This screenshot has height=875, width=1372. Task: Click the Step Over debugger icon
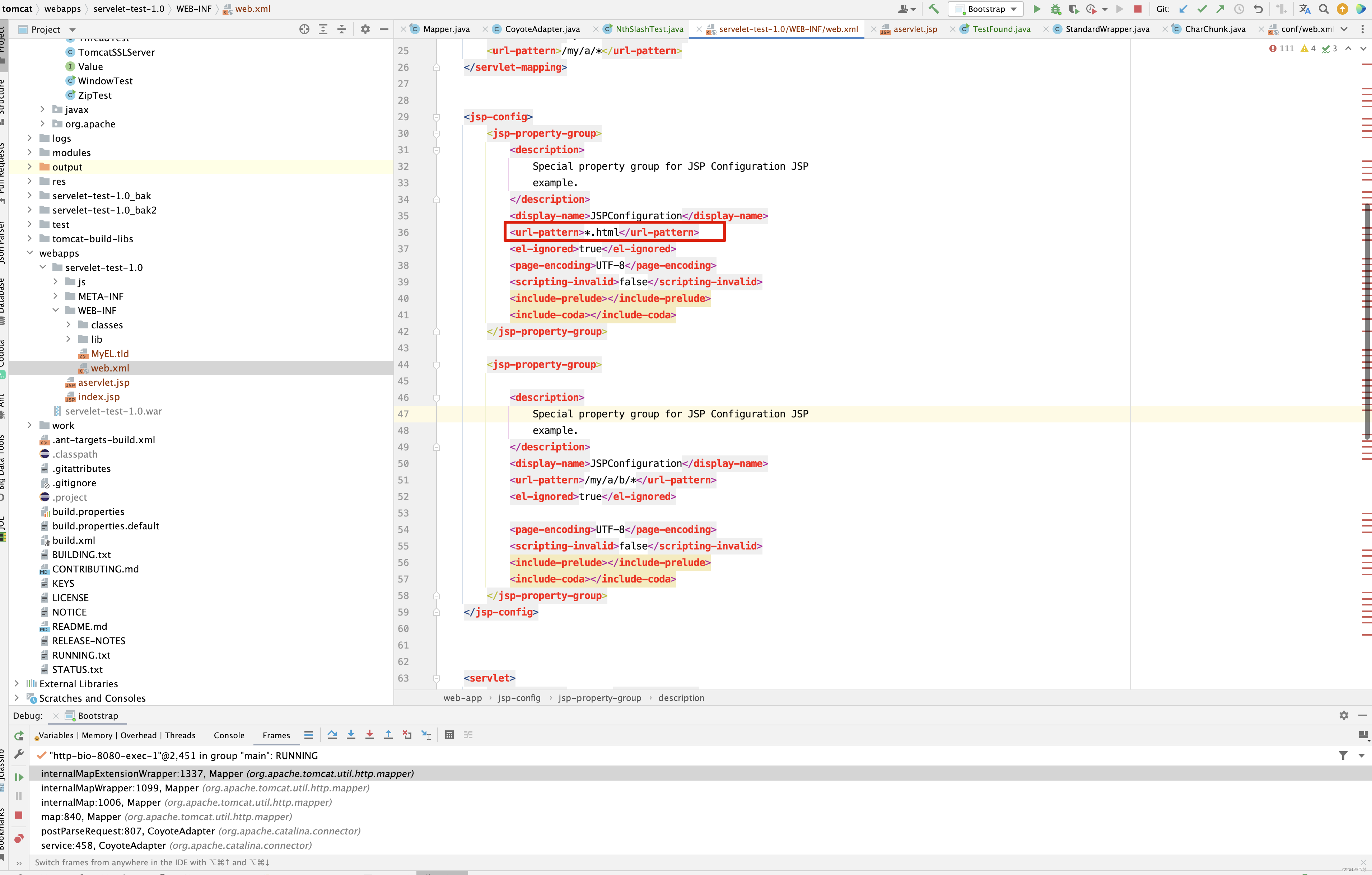pyautogui.click(x=332, y=735)
